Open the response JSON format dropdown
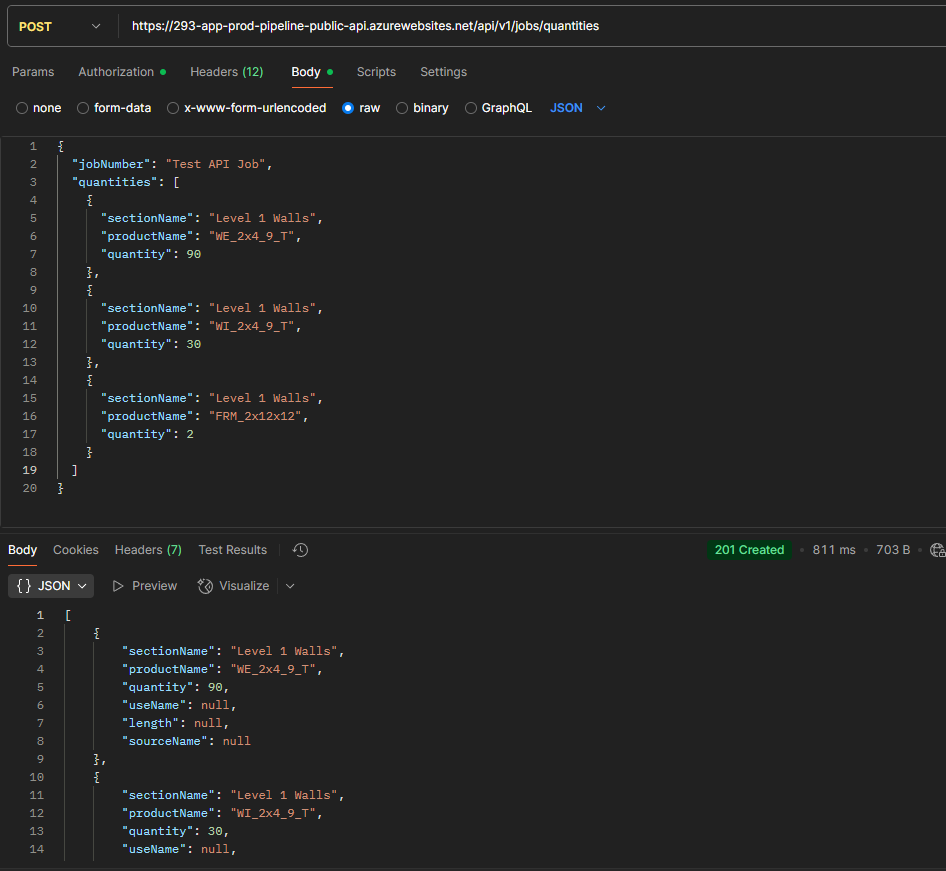This screenshot has width=946, height=871. [x=52, y=586]
